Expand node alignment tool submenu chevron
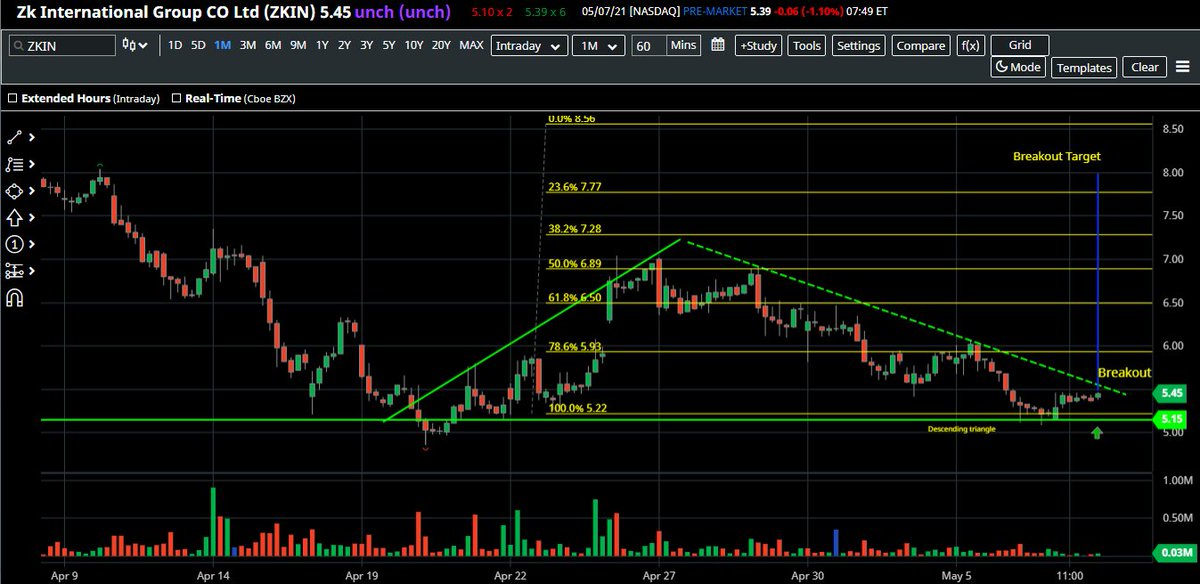 (32, 271)
